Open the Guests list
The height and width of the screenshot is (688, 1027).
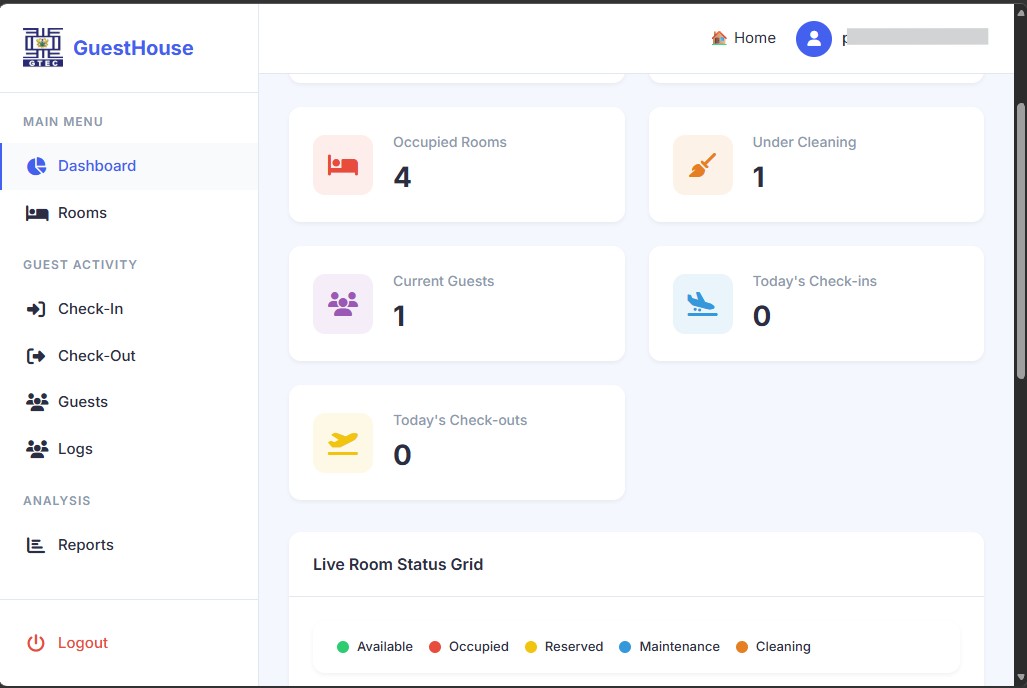[x=82, y=402]
